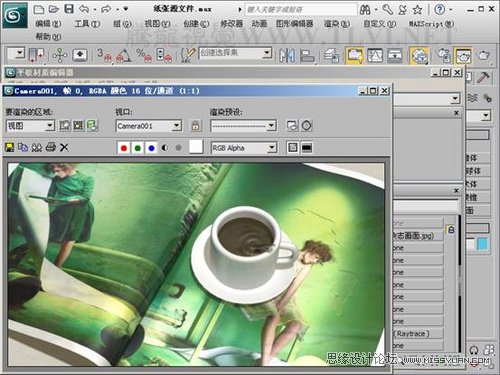Click the green Render Setup region icon
The width and height of the screenshot is (500, 375).
pos(92,126)
